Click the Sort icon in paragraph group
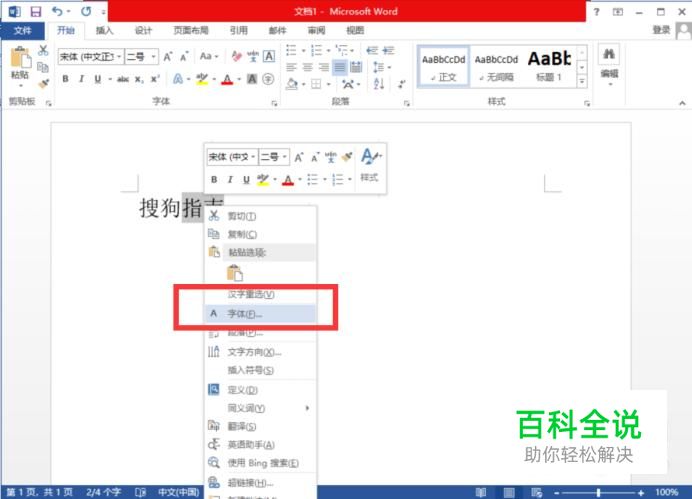The image size is (692, 499). tap(379, 83)
